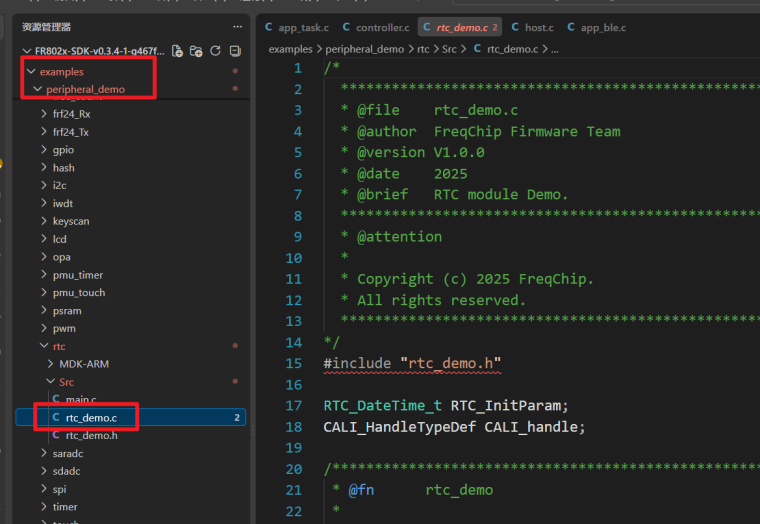
Task: Click the breadcrumb ellipsis symbol entry
Action: point(554,49)
